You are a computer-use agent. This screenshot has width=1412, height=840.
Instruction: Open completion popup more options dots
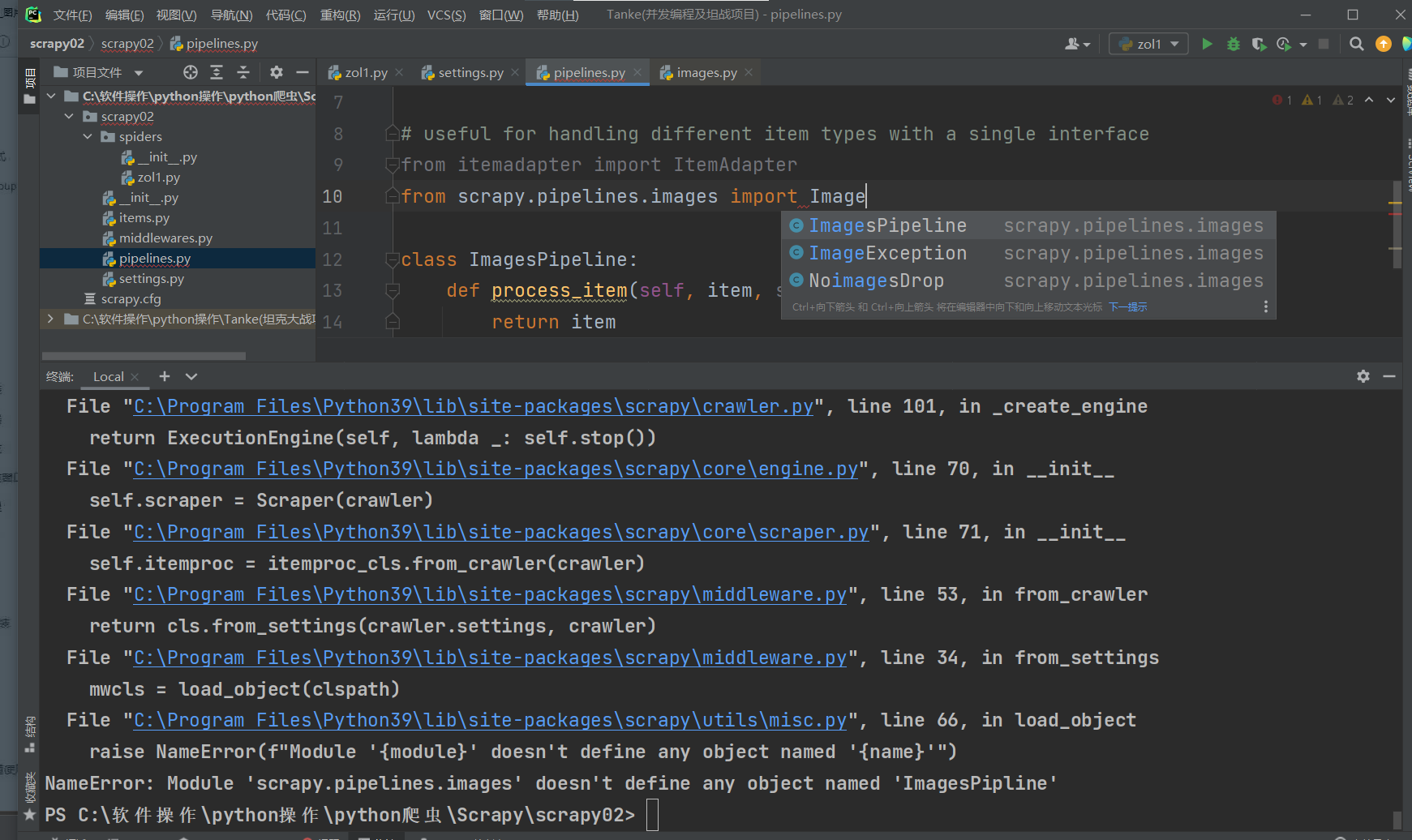[1265, 306]
